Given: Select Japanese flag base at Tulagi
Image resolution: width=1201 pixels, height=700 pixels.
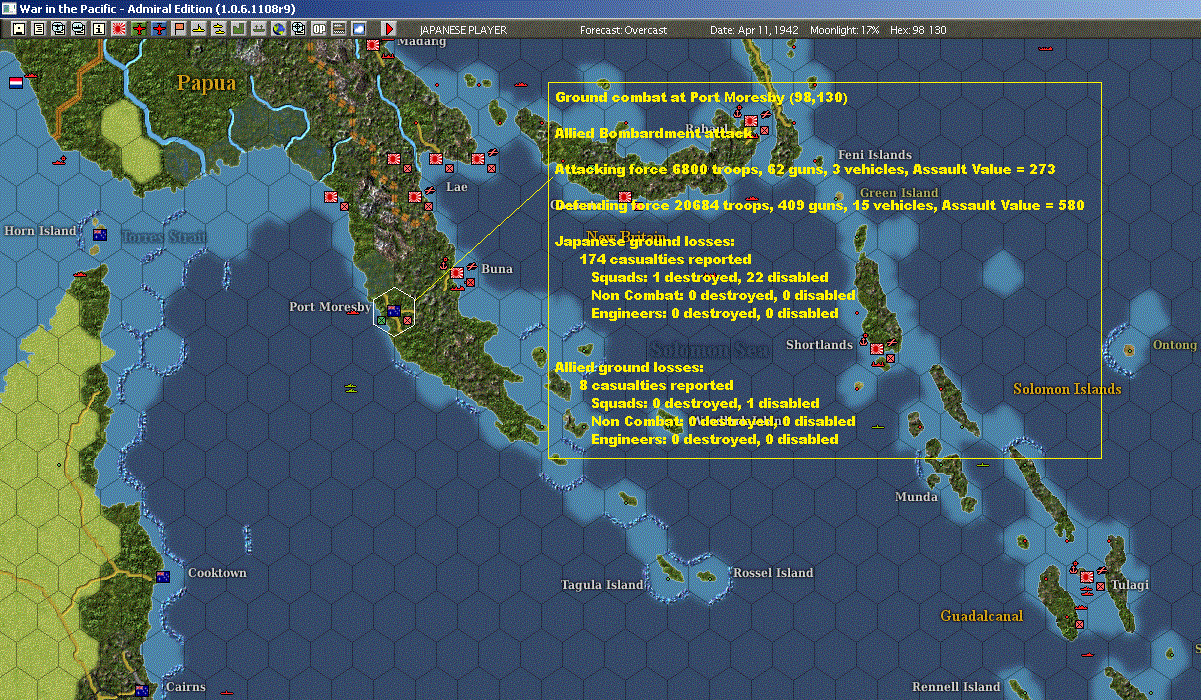Looking at the screenshot, I should [x=1087, y=577].
